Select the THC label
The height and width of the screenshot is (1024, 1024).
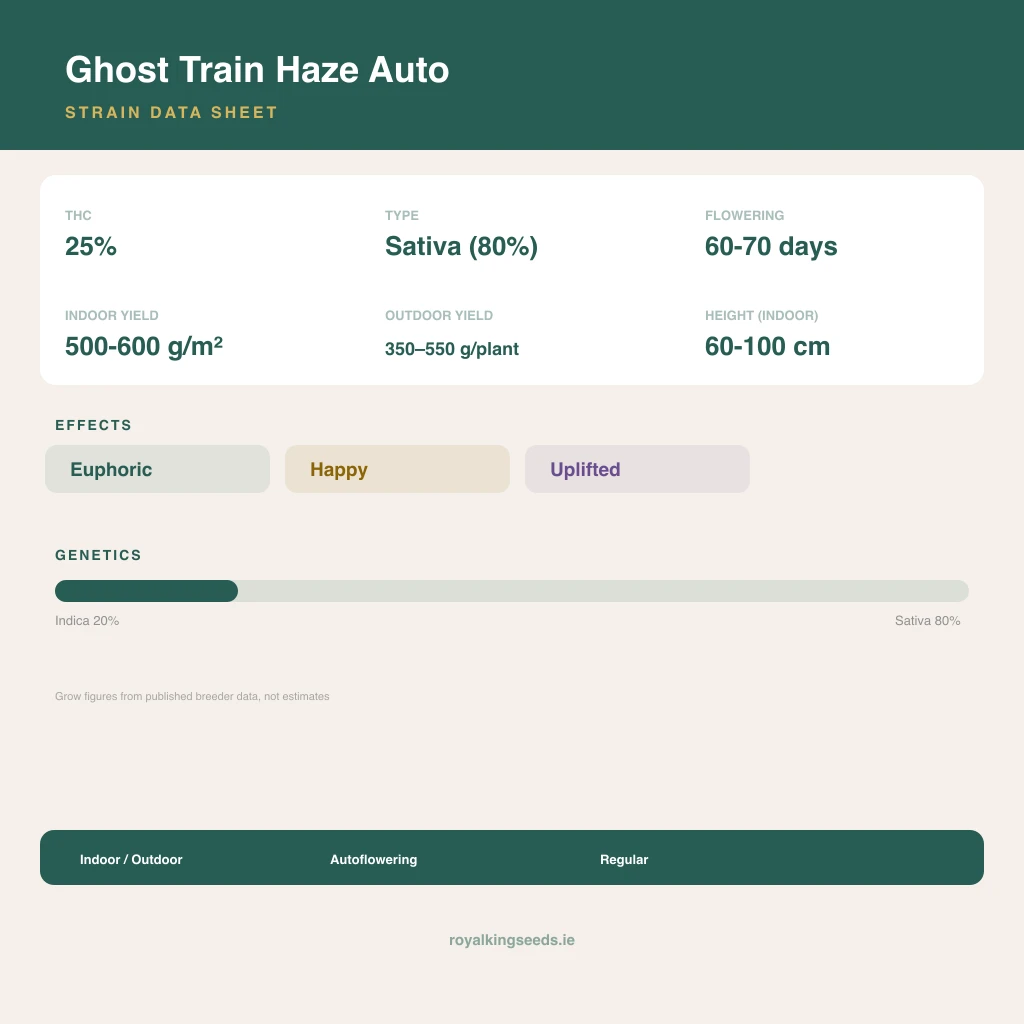pyautogui.click(x=78, y=216)
